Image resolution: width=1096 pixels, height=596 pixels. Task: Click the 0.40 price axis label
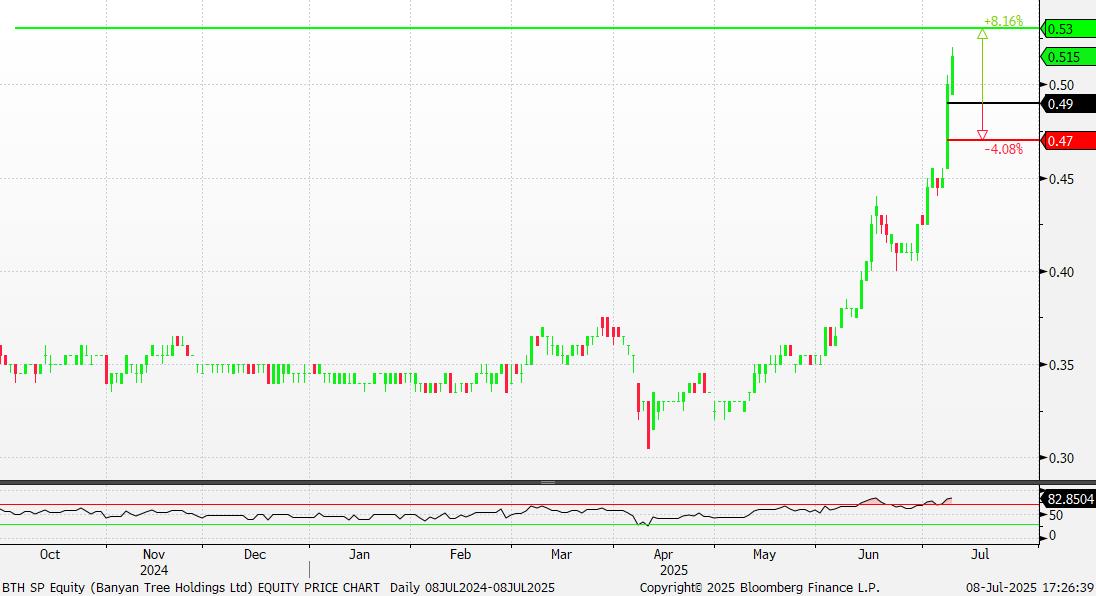coord(1061,272)
